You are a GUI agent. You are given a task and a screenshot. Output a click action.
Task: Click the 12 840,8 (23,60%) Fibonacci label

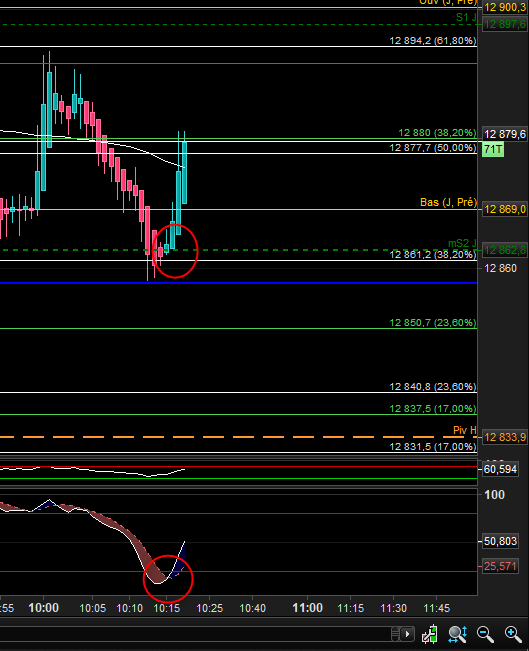pyautogui.click(x=433, y=387)
